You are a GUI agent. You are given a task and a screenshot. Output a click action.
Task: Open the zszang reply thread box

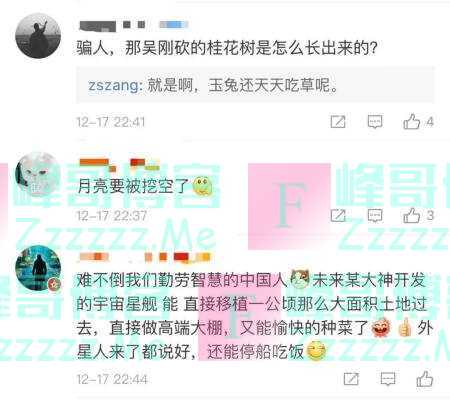pos(255,85)
